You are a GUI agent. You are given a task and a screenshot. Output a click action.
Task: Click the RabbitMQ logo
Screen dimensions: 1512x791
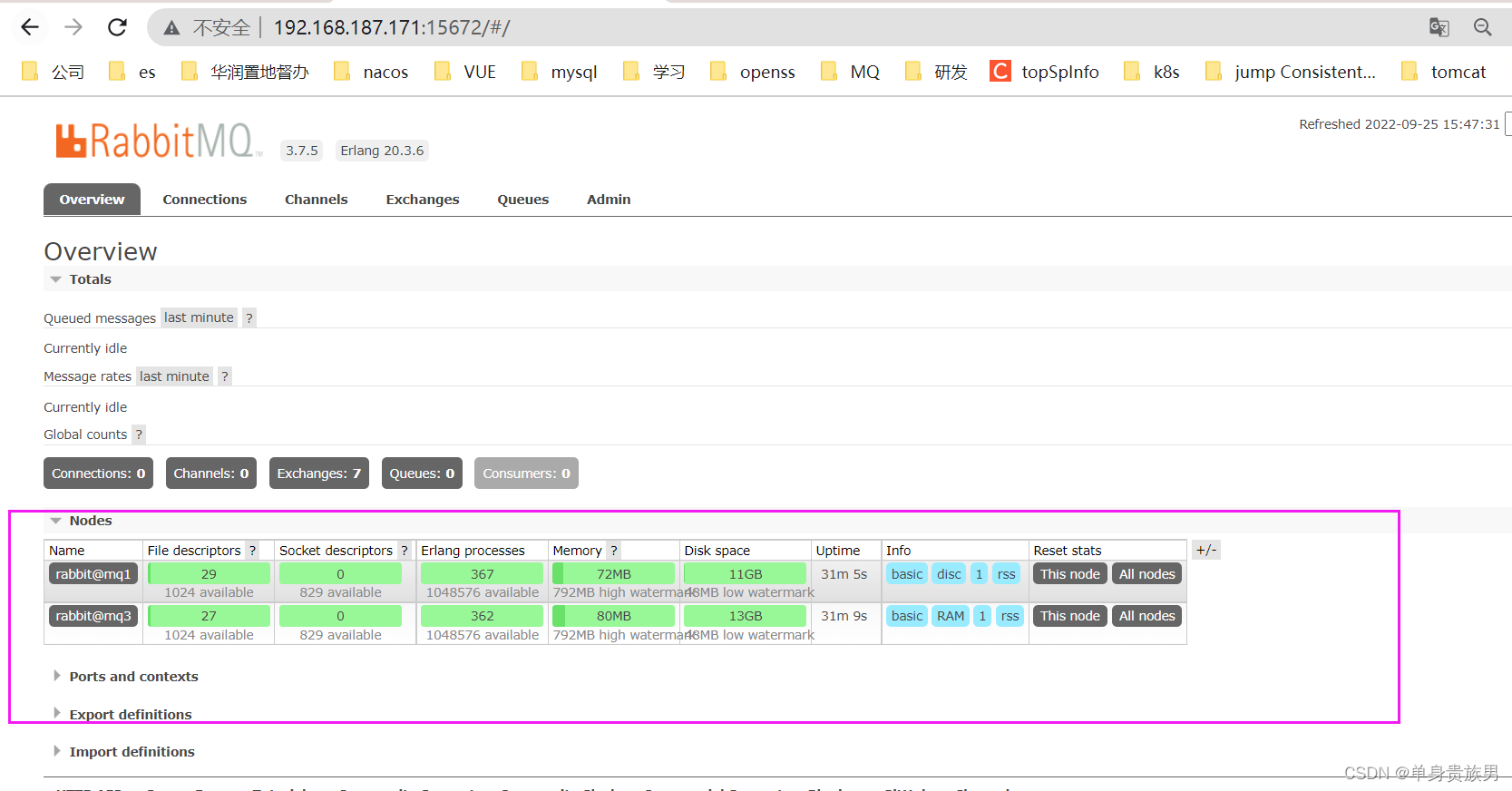point(159,142)
